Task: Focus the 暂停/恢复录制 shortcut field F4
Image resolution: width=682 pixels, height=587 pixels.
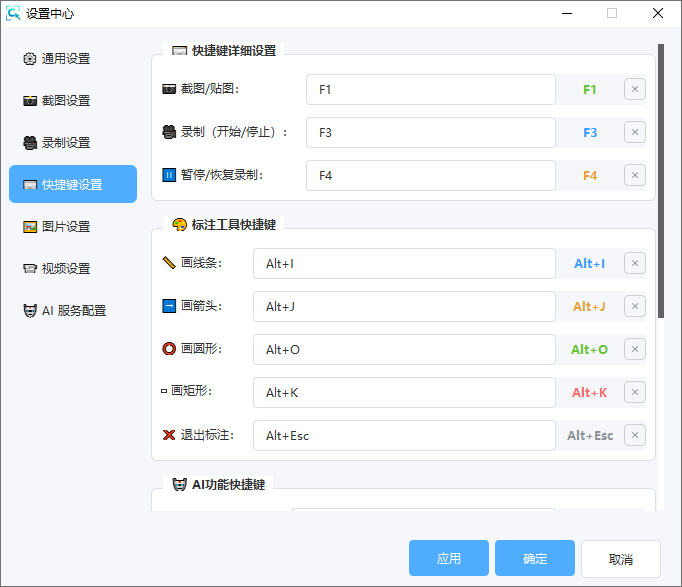Action: 431,175
